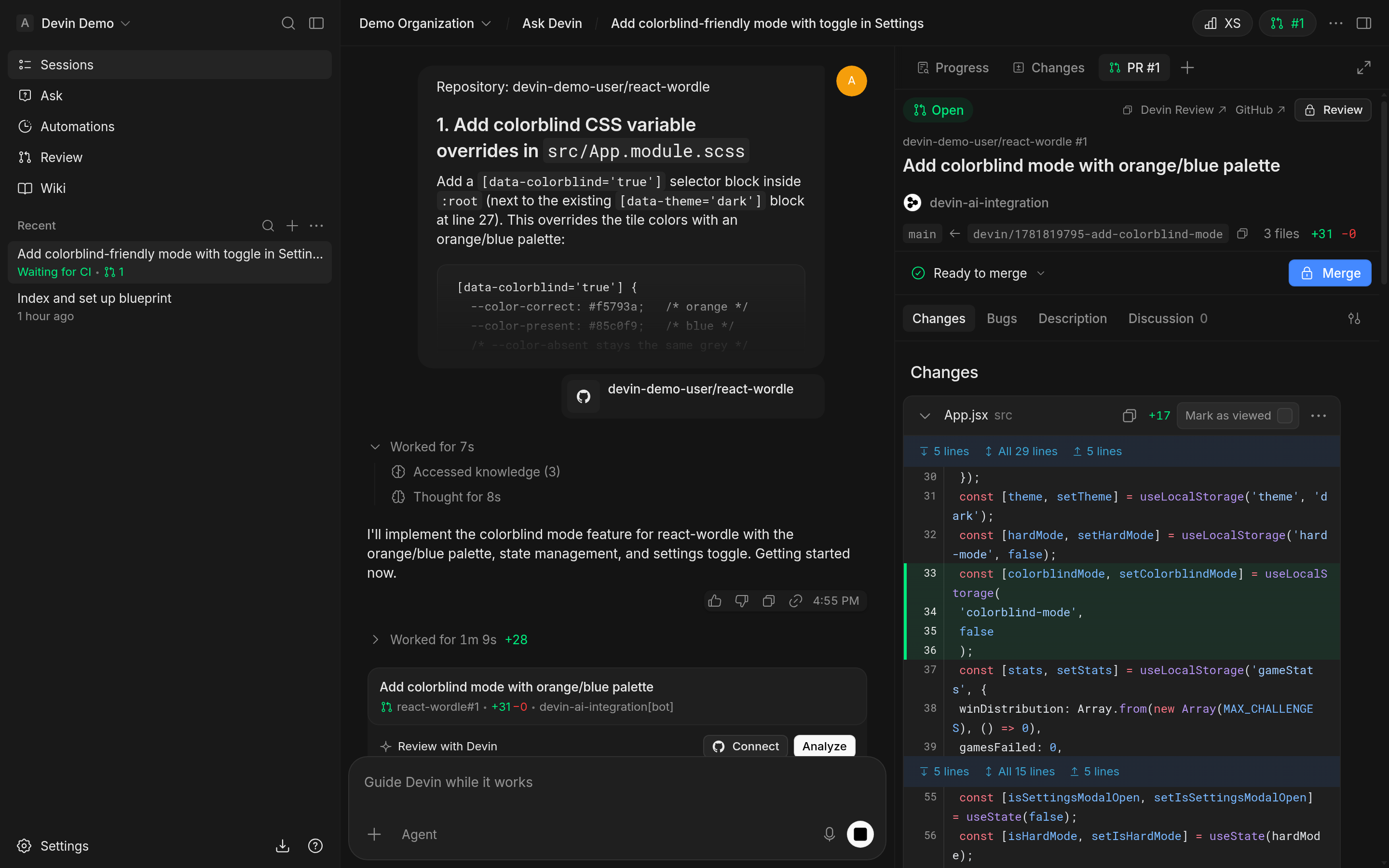
Task: Copy the message using copy icon
Action: (x=769, y=600)
